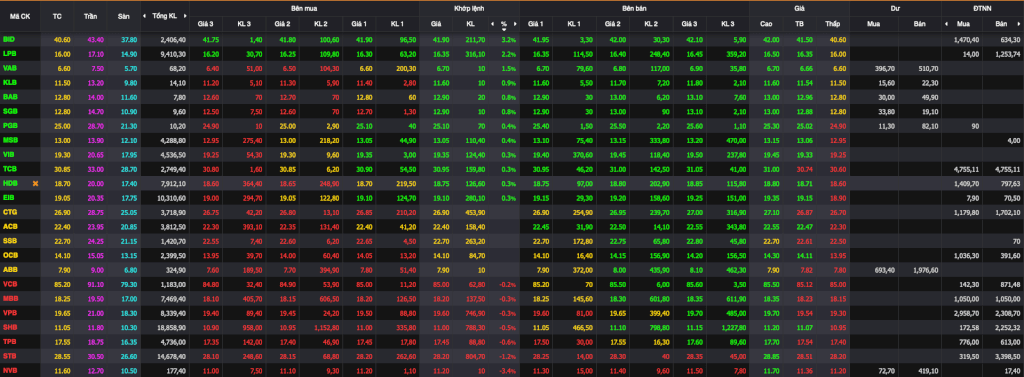Open the VIB ticker symbol
Screen dimensions: 1024x377
point(8,154)
